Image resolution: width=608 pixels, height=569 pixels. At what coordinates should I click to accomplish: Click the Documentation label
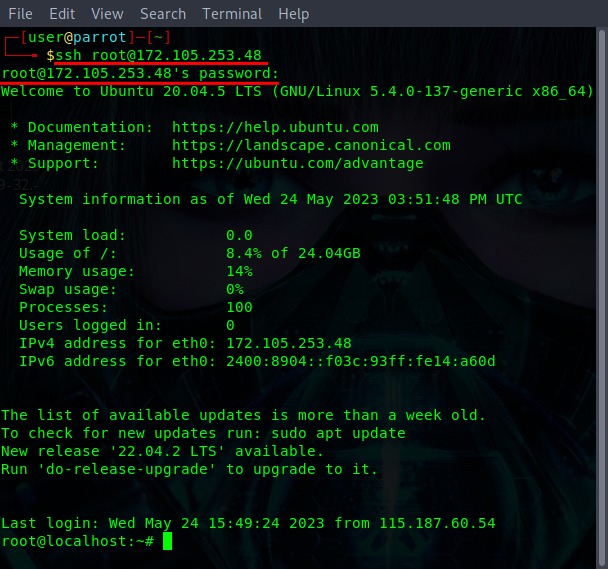click(x=90, y=127)
